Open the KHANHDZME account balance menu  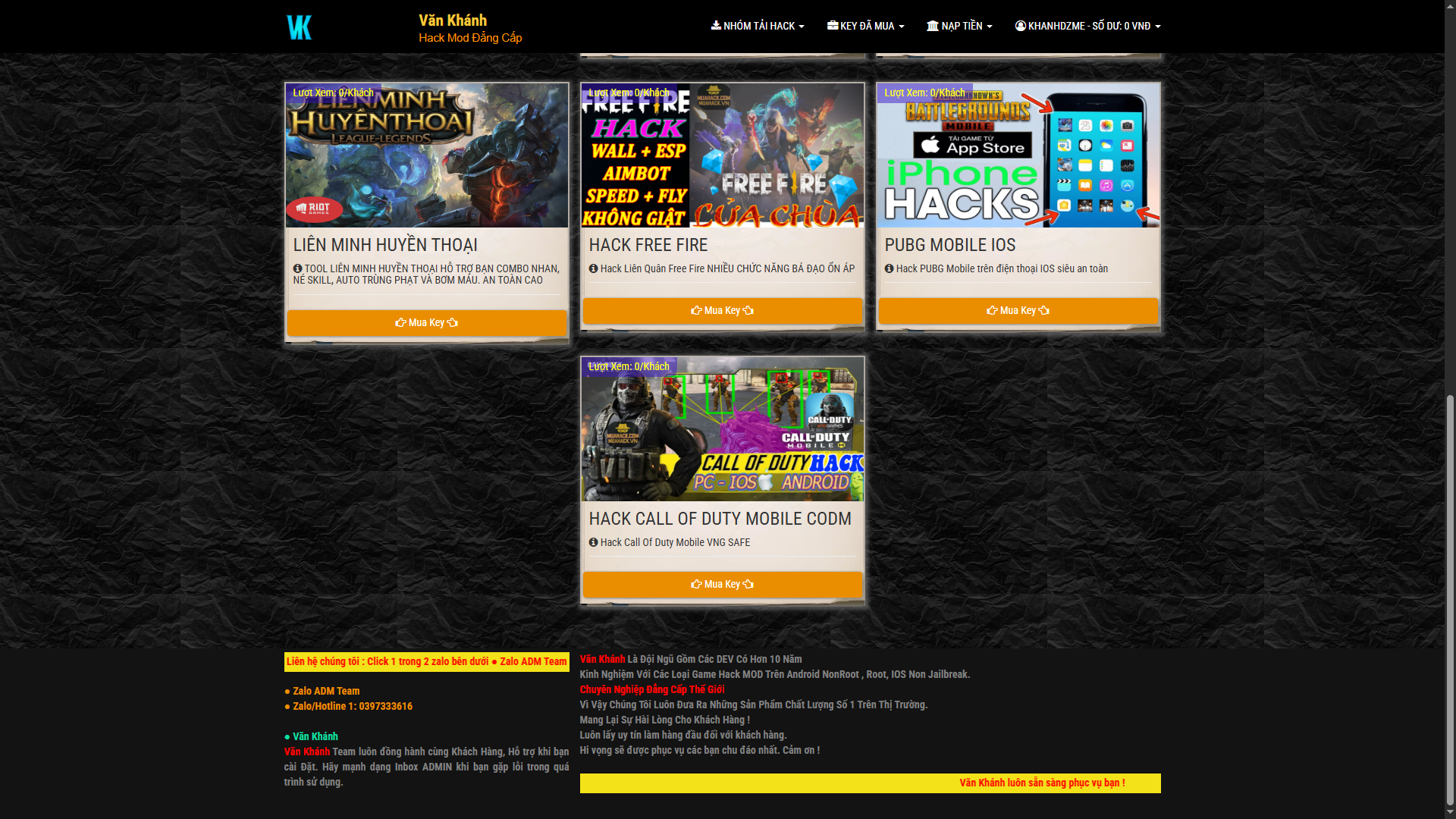1089,26
